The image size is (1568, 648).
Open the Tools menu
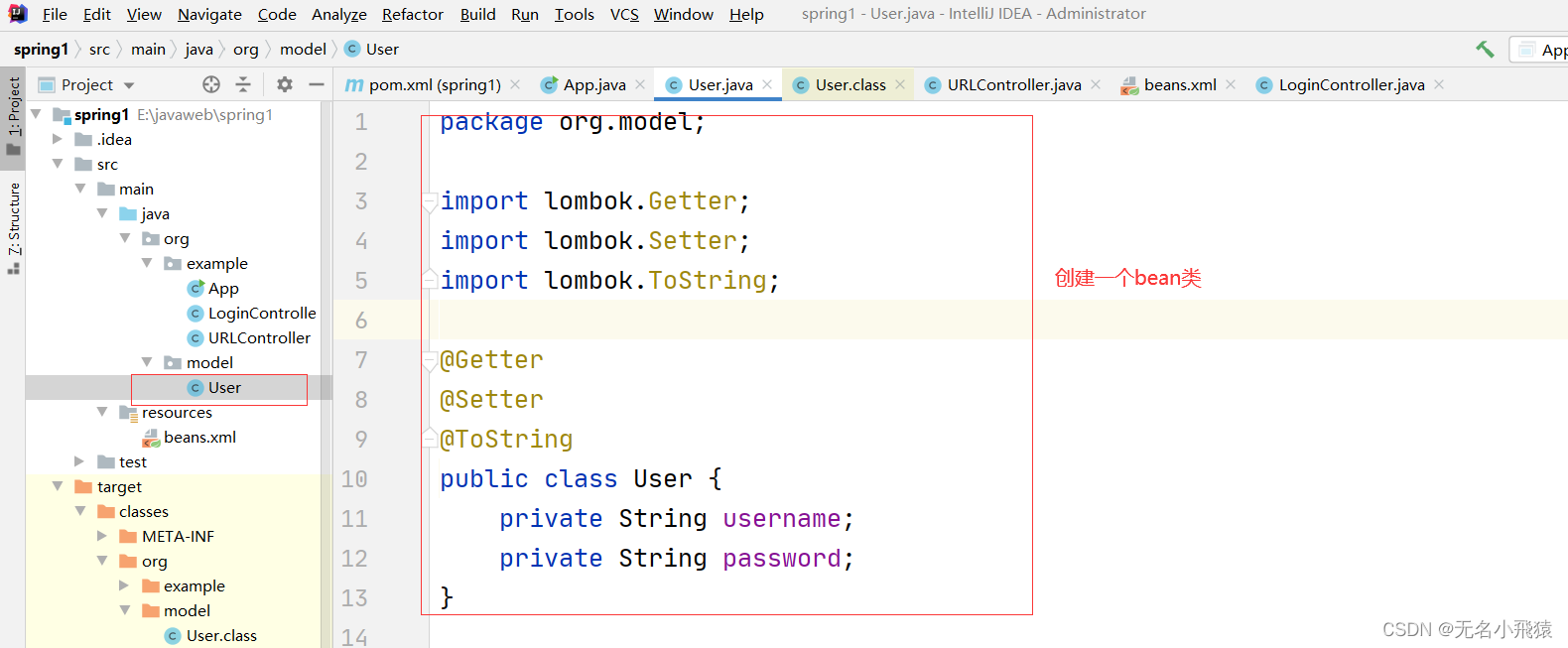[x=574, y=14]
